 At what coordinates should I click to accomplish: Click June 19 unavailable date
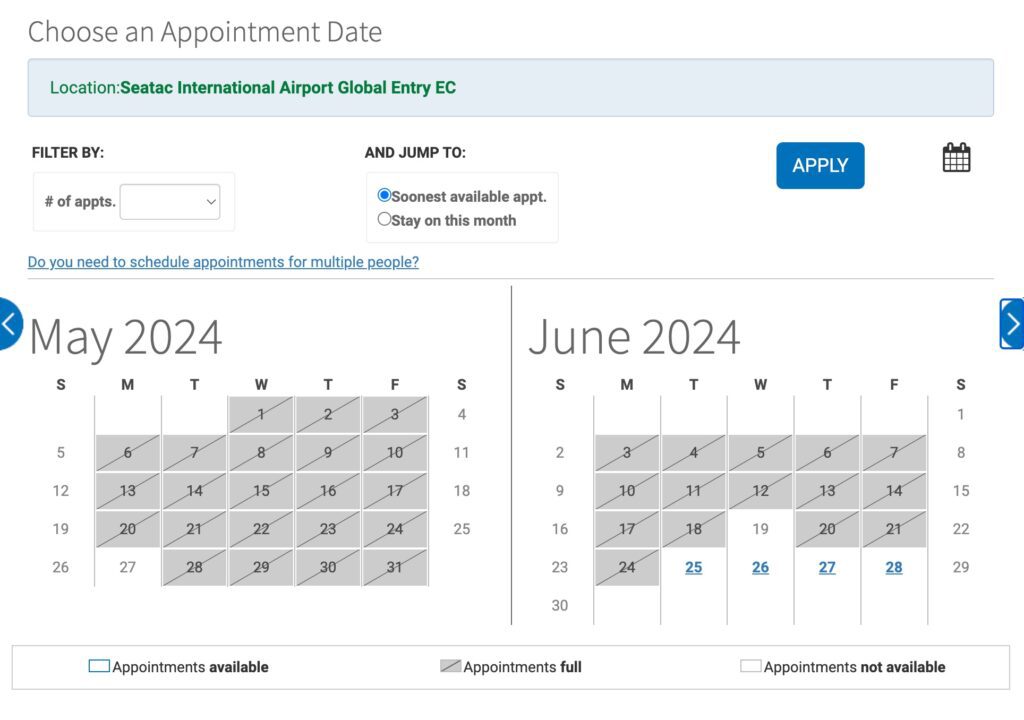(x=760, y=529)
